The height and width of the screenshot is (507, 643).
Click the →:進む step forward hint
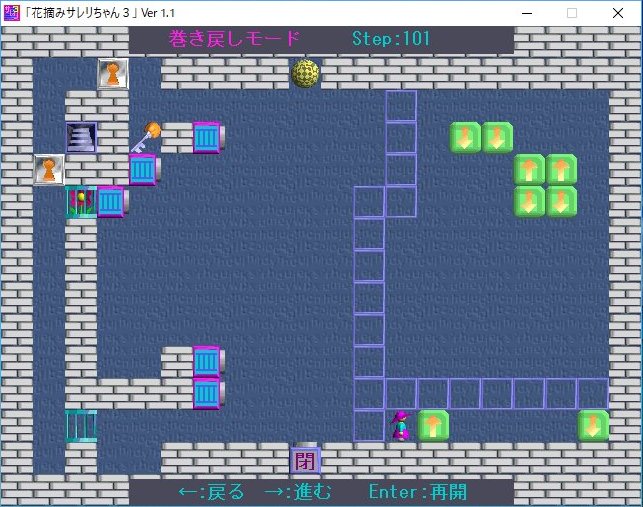click(x=299, y=491)
